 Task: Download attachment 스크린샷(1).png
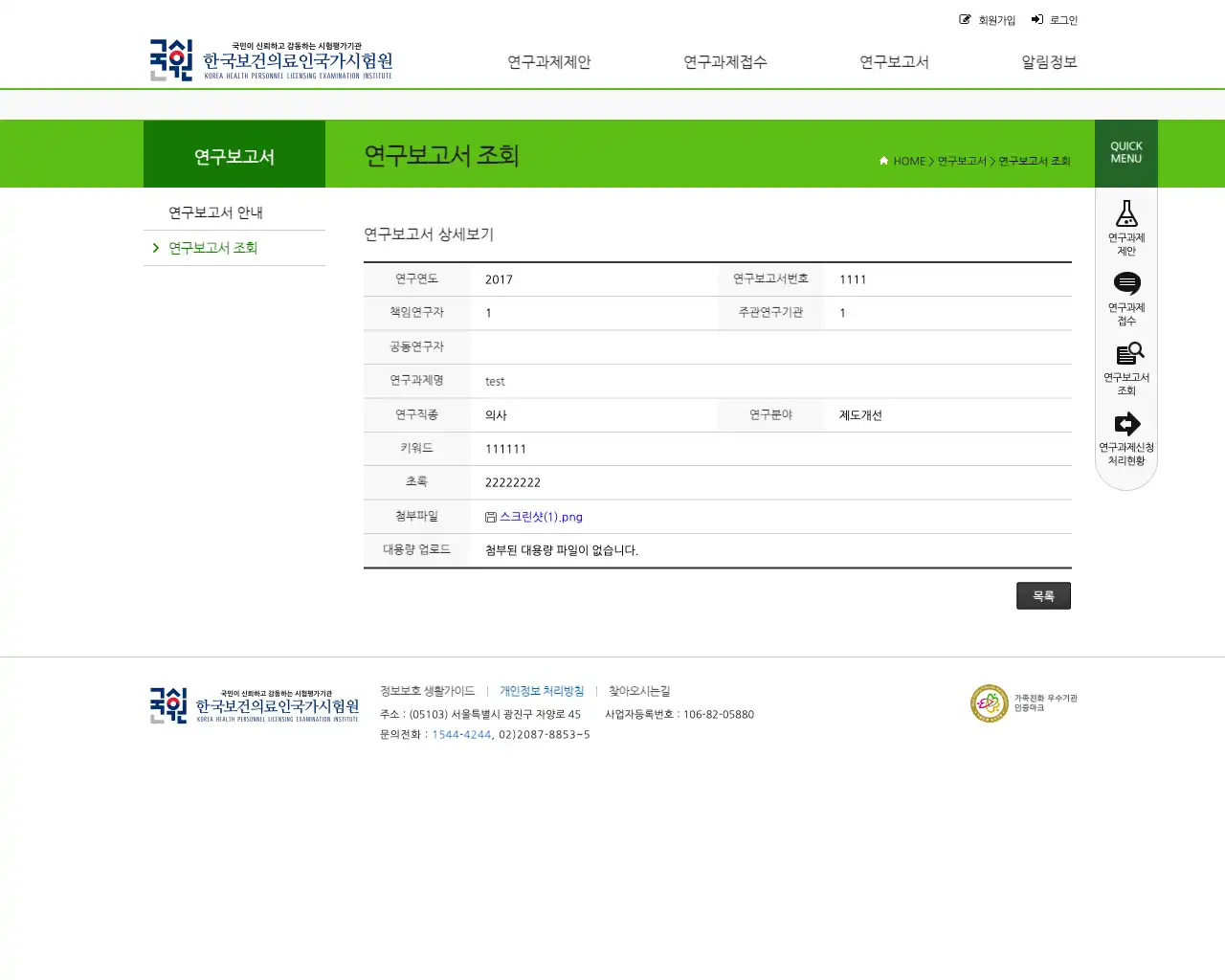[541, 517]
